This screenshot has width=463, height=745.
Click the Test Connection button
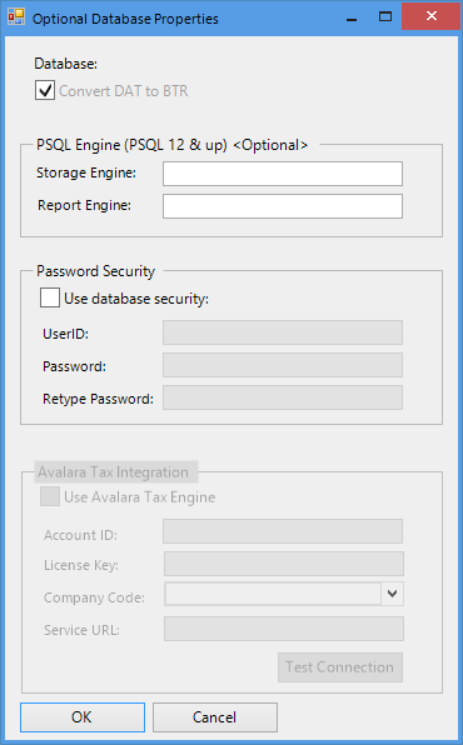point(340,668)
